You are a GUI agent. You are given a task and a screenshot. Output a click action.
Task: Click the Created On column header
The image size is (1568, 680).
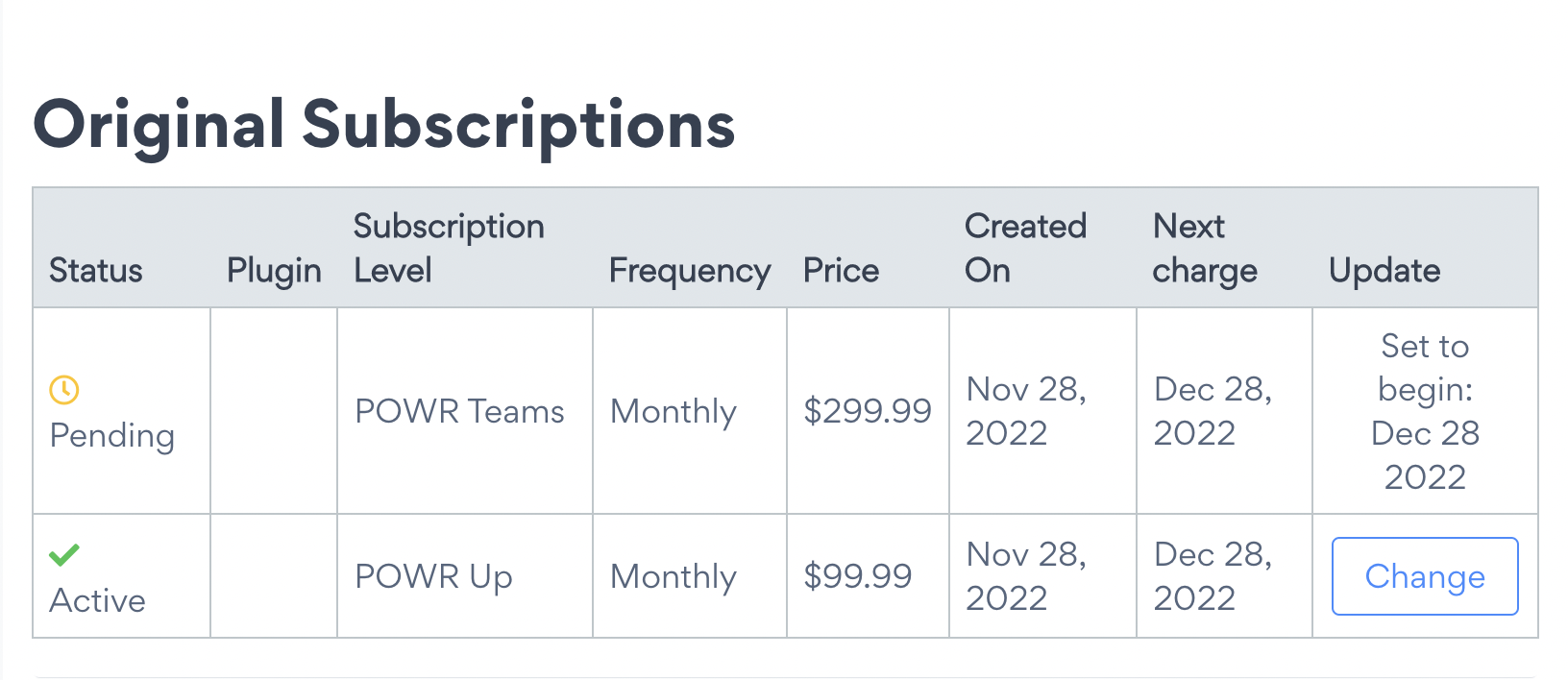tap(1025, 248)
